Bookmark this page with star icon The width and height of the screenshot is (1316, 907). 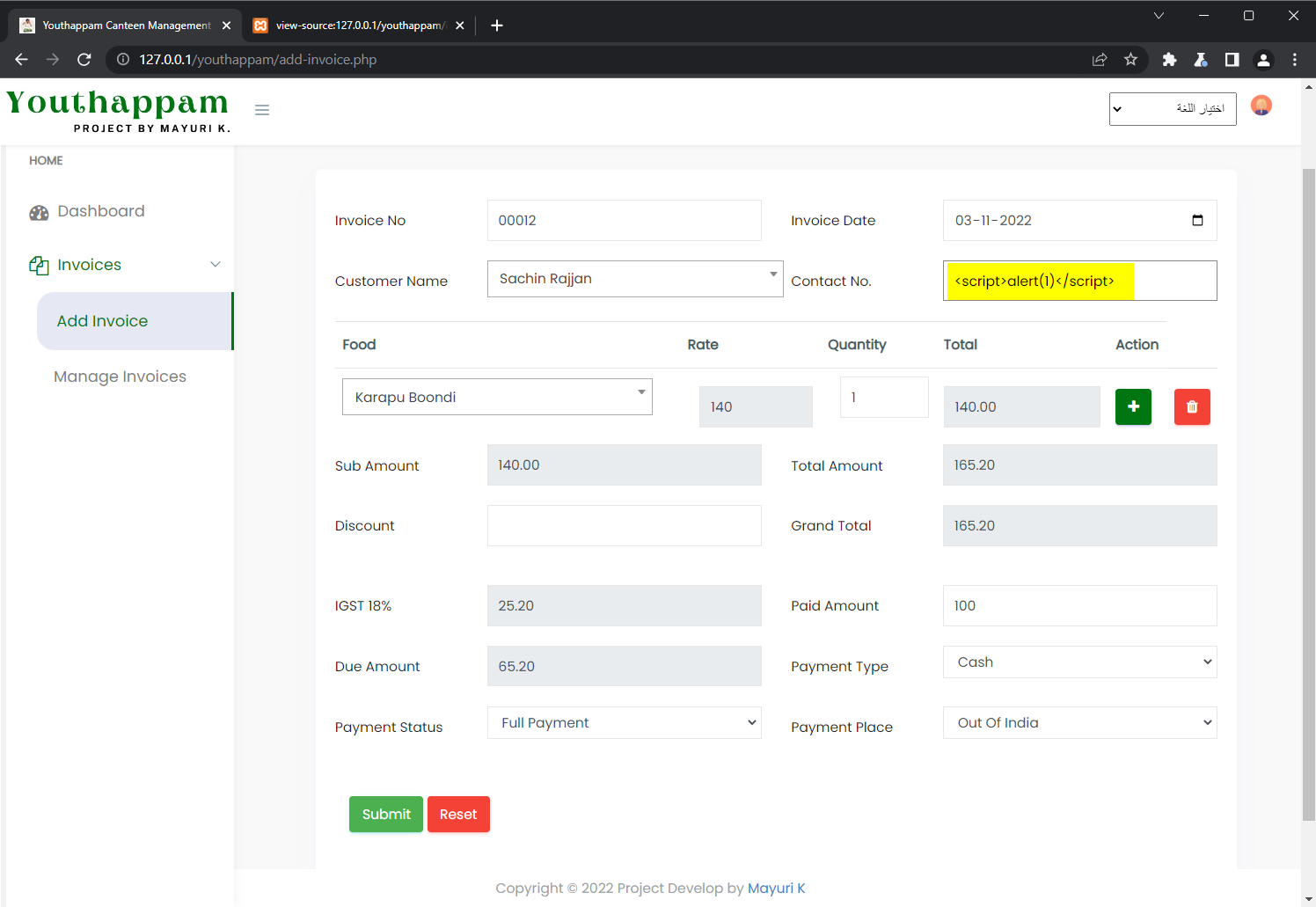(1130, 60)
